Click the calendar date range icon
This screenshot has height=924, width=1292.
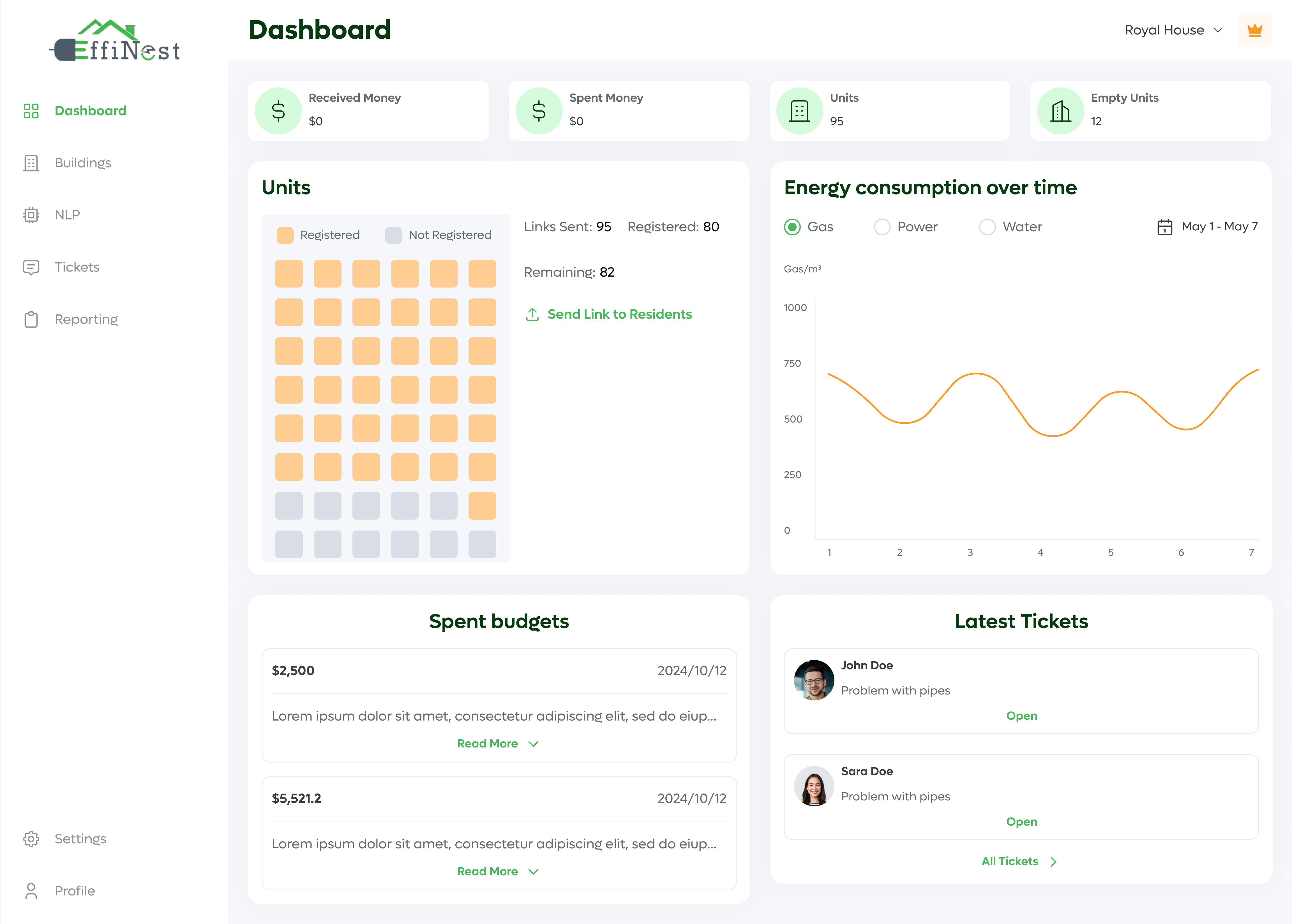1164,227
